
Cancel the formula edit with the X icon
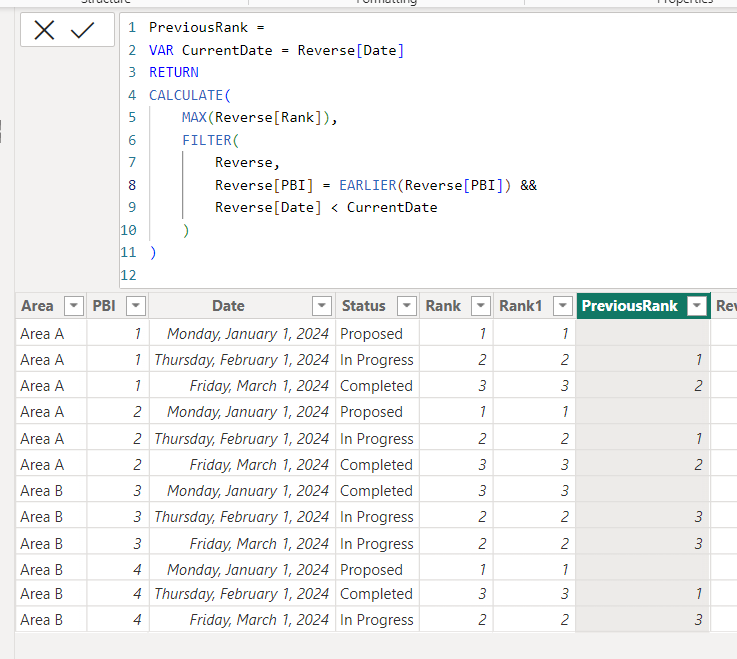point(44,31)
